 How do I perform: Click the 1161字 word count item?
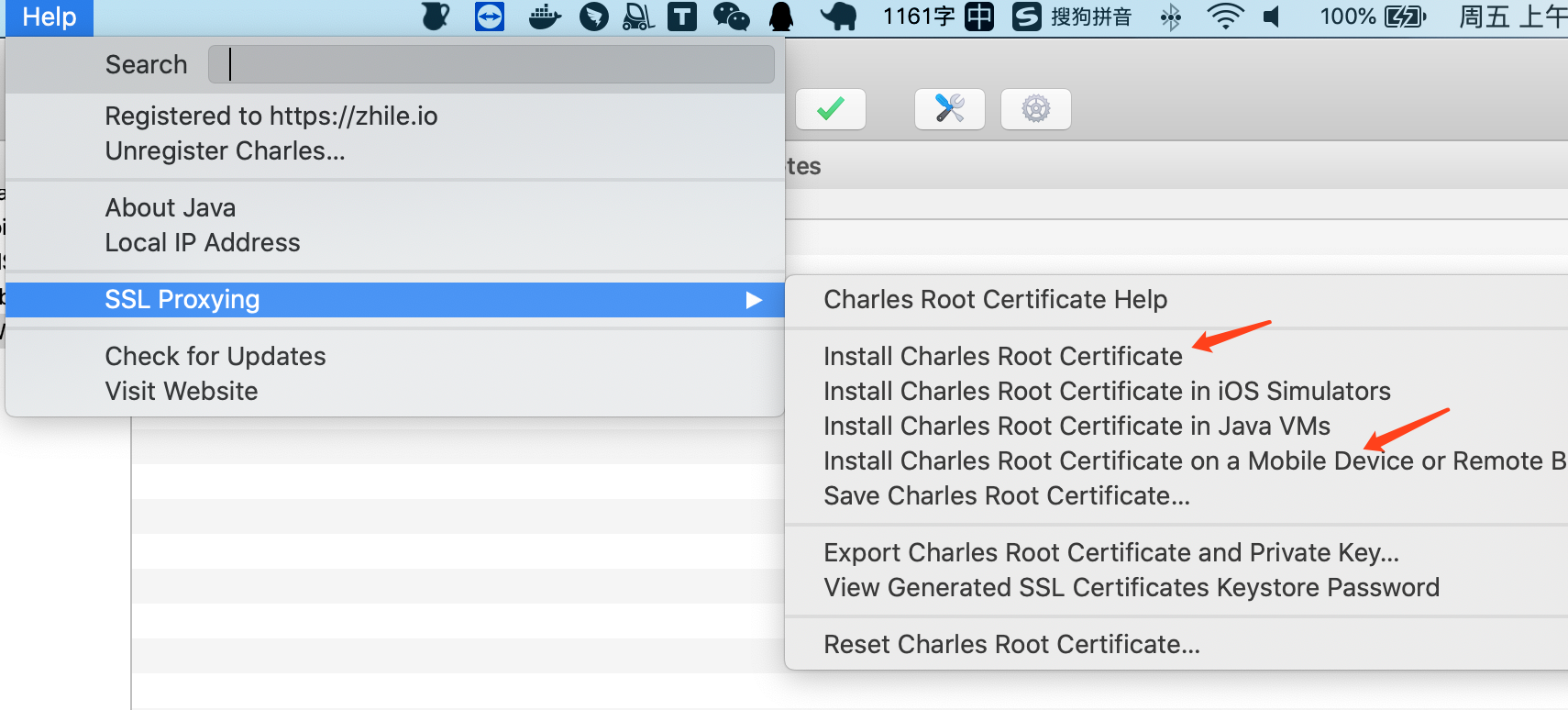(x=918, y=17)
